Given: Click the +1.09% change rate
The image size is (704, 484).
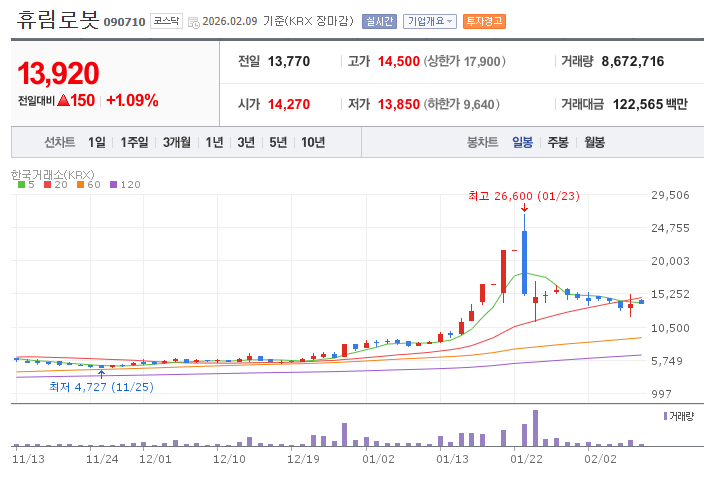Looking at the screenshot, I should [x=132, y=100].
